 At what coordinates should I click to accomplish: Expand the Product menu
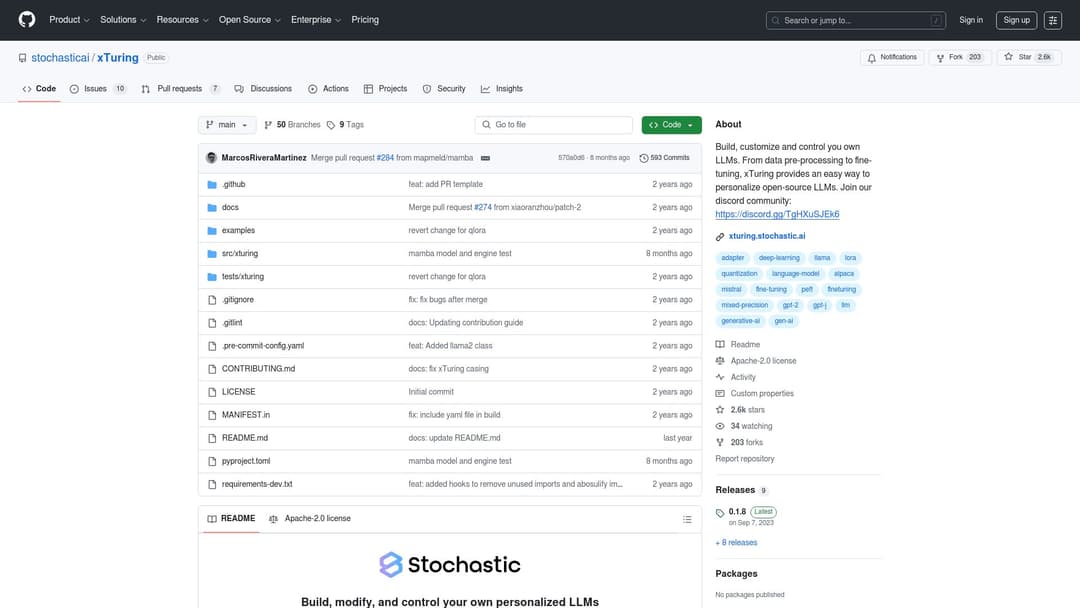click(69, 20)
